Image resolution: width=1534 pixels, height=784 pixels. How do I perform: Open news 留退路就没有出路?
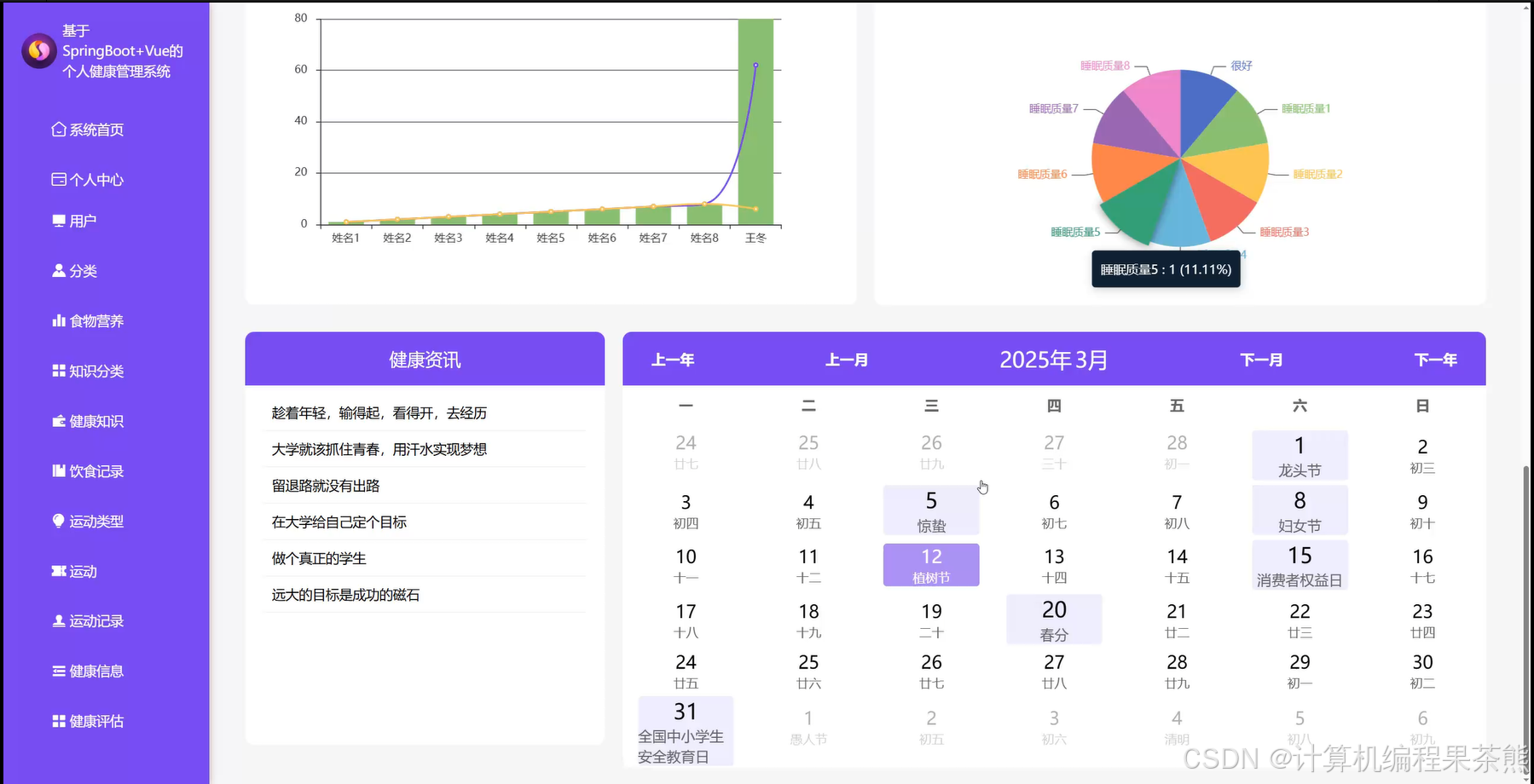pos(326,486)
